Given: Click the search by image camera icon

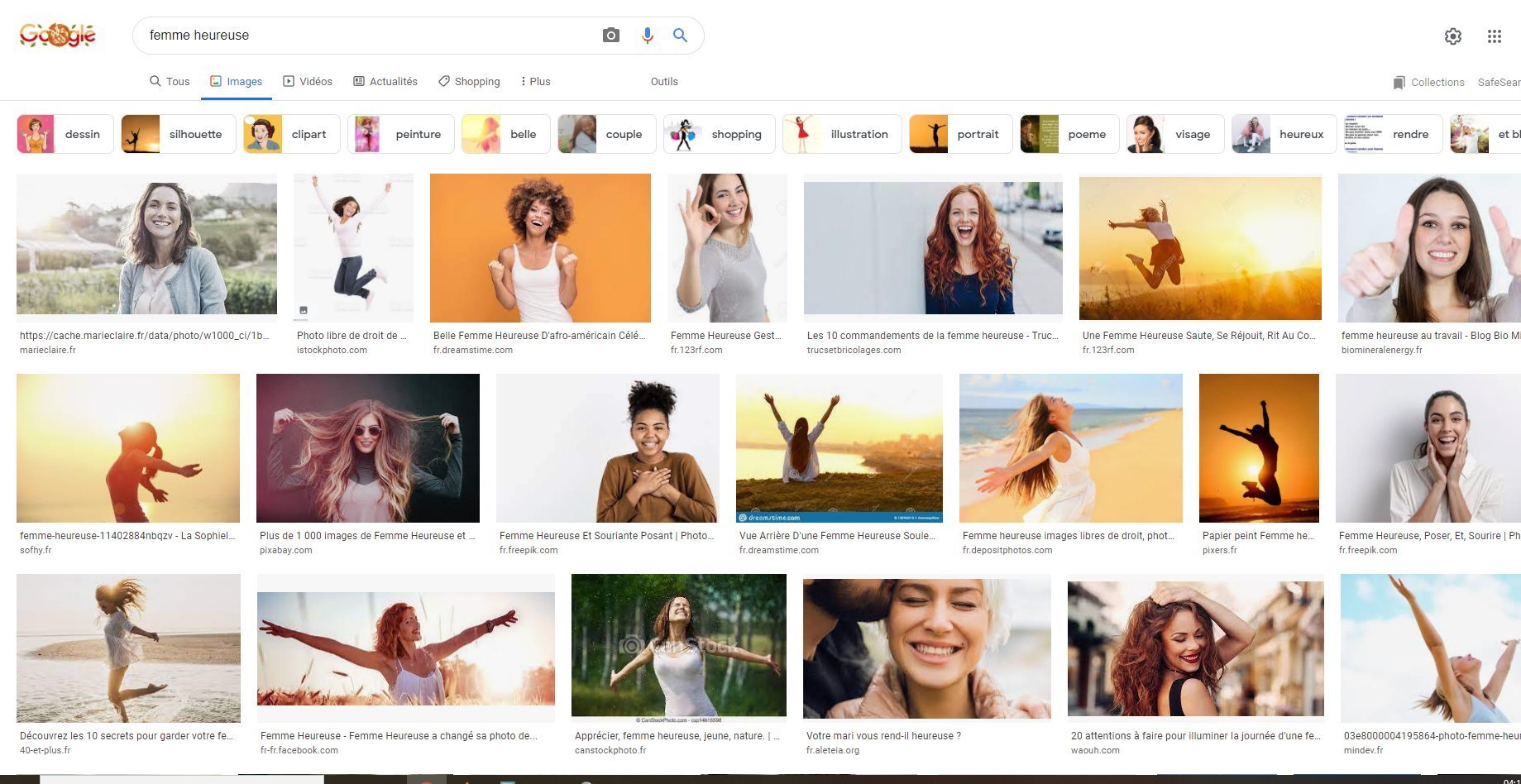Looking at the screenshot, I should tap(610, 36).
